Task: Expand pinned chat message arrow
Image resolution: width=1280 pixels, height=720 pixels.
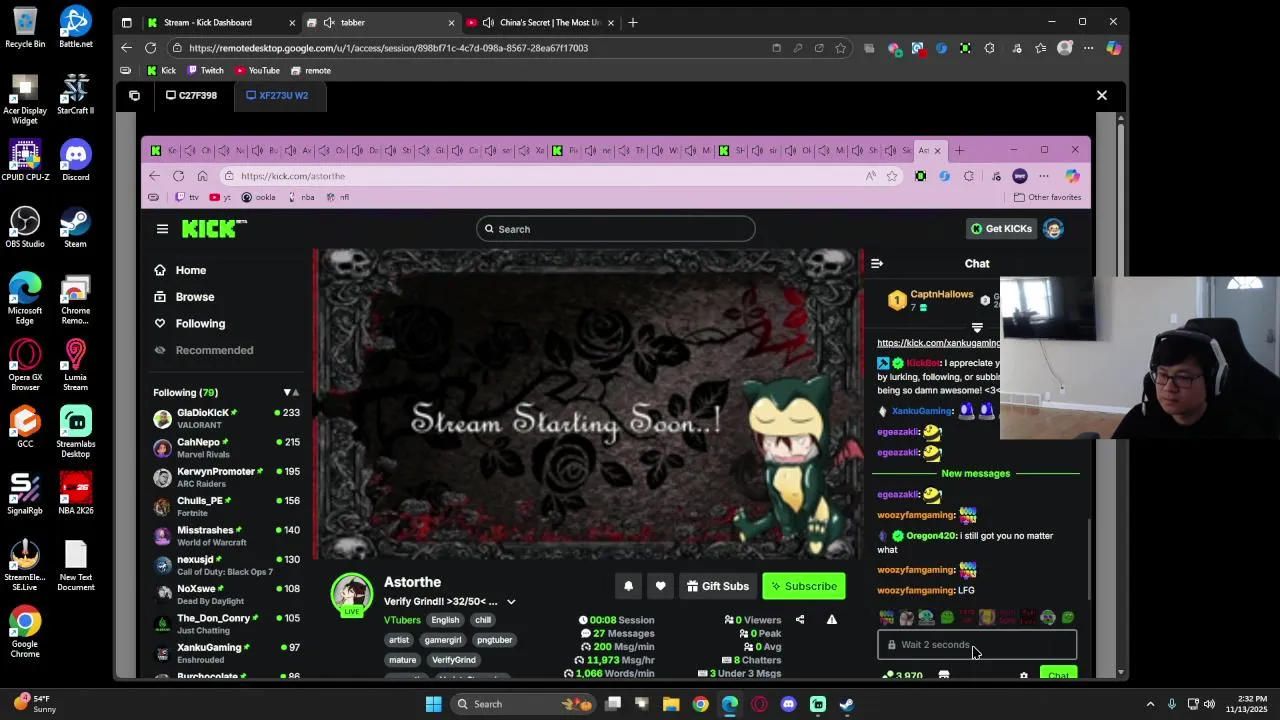Action: coord(977,328)
